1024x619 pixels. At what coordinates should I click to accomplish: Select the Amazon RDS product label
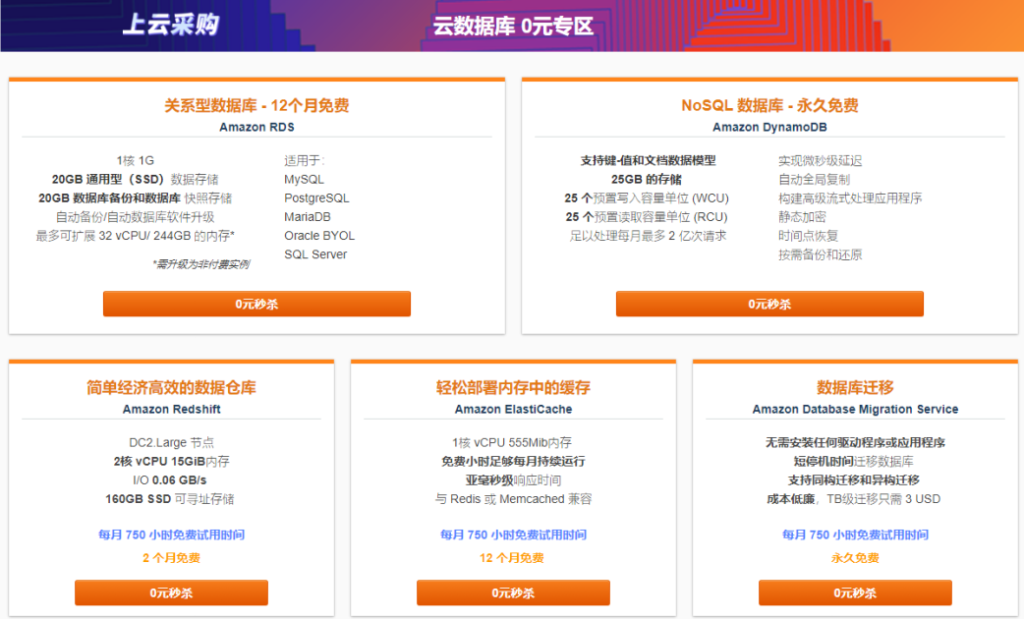pyautogui.click(x=257, y=127)
